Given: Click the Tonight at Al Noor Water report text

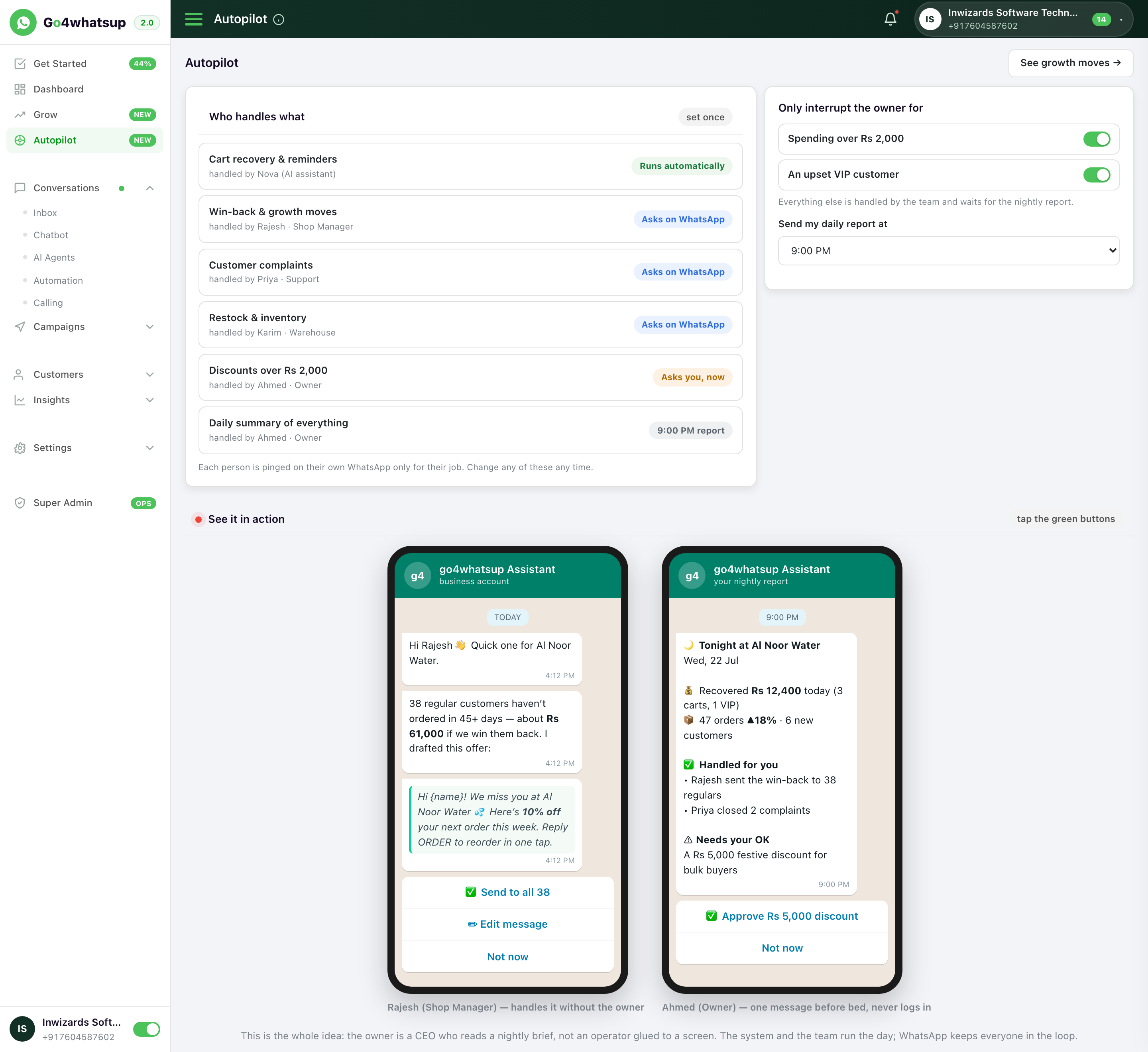Looking at the screenshot, I should tap(759, 645).
